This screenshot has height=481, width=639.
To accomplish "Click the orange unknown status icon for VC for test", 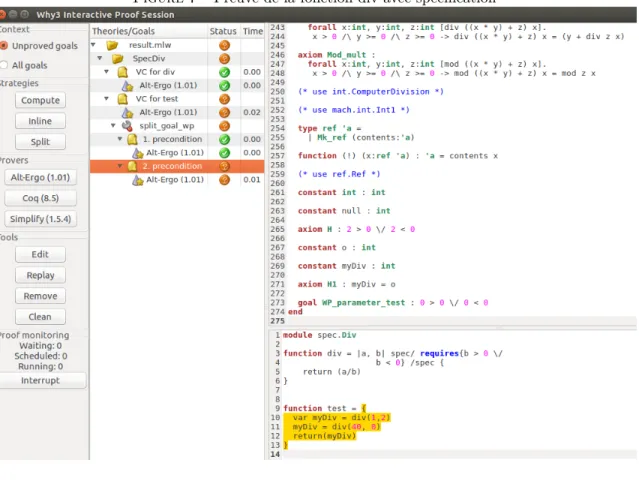I will point(224,99).
